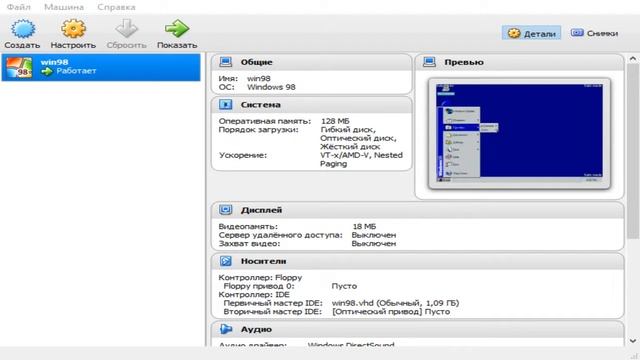Click the 'Windows 98' OS value

point(271,87)
